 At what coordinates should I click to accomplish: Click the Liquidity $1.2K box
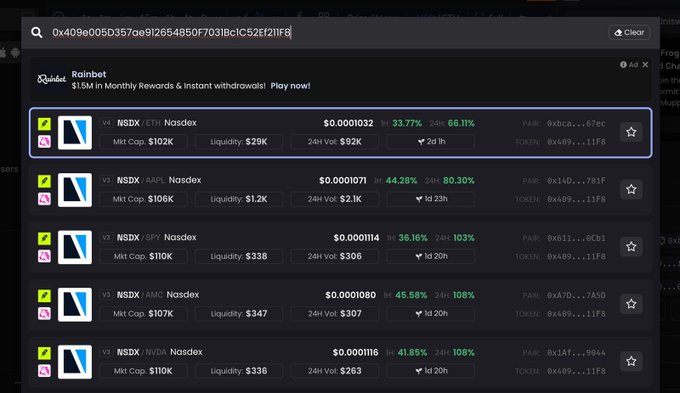pyautogui.click(x=239, y=199)
